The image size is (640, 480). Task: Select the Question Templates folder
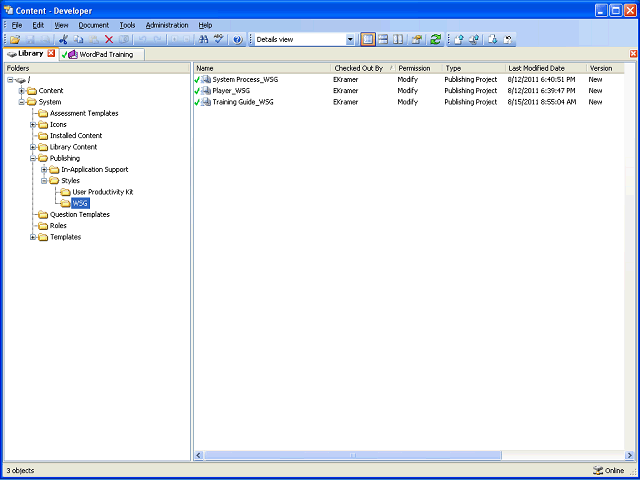tap(80, 214)
